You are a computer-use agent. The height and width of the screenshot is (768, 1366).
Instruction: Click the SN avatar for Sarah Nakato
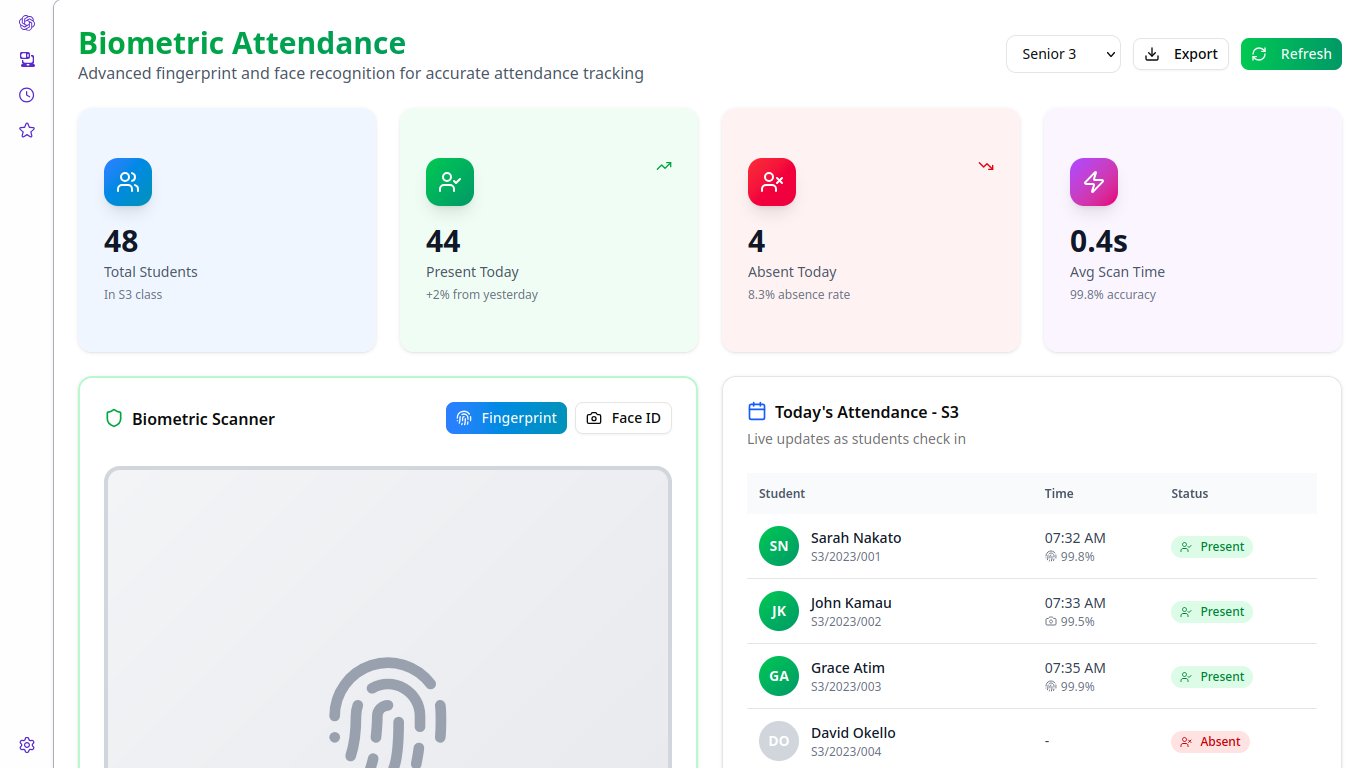pyautogui.click(x=779, y=546)
